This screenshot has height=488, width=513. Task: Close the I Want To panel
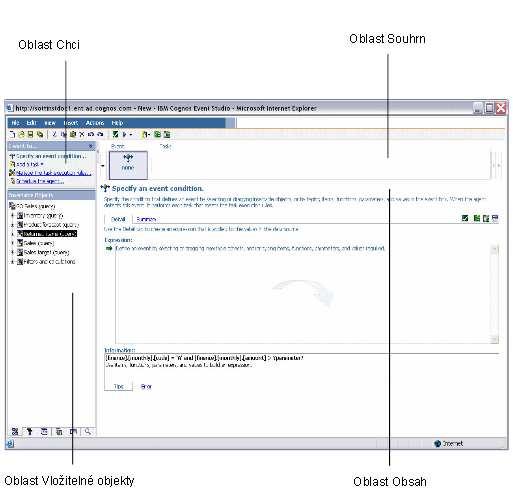(91, 146)
